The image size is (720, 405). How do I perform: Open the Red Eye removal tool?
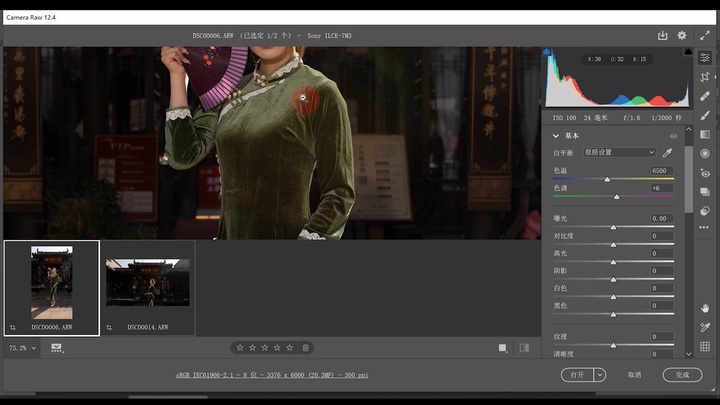tap(705, 173)
